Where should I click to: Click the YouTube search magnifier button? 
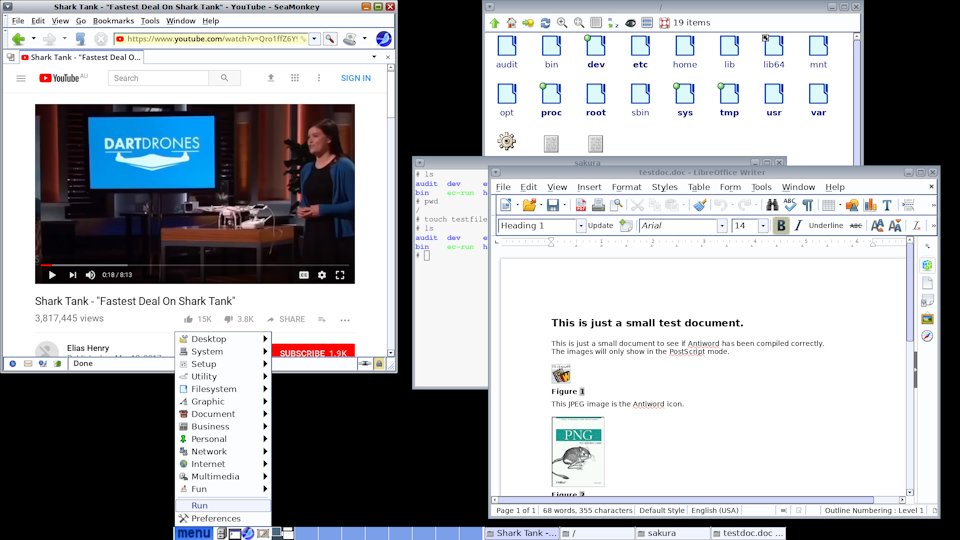pos(224,78)
